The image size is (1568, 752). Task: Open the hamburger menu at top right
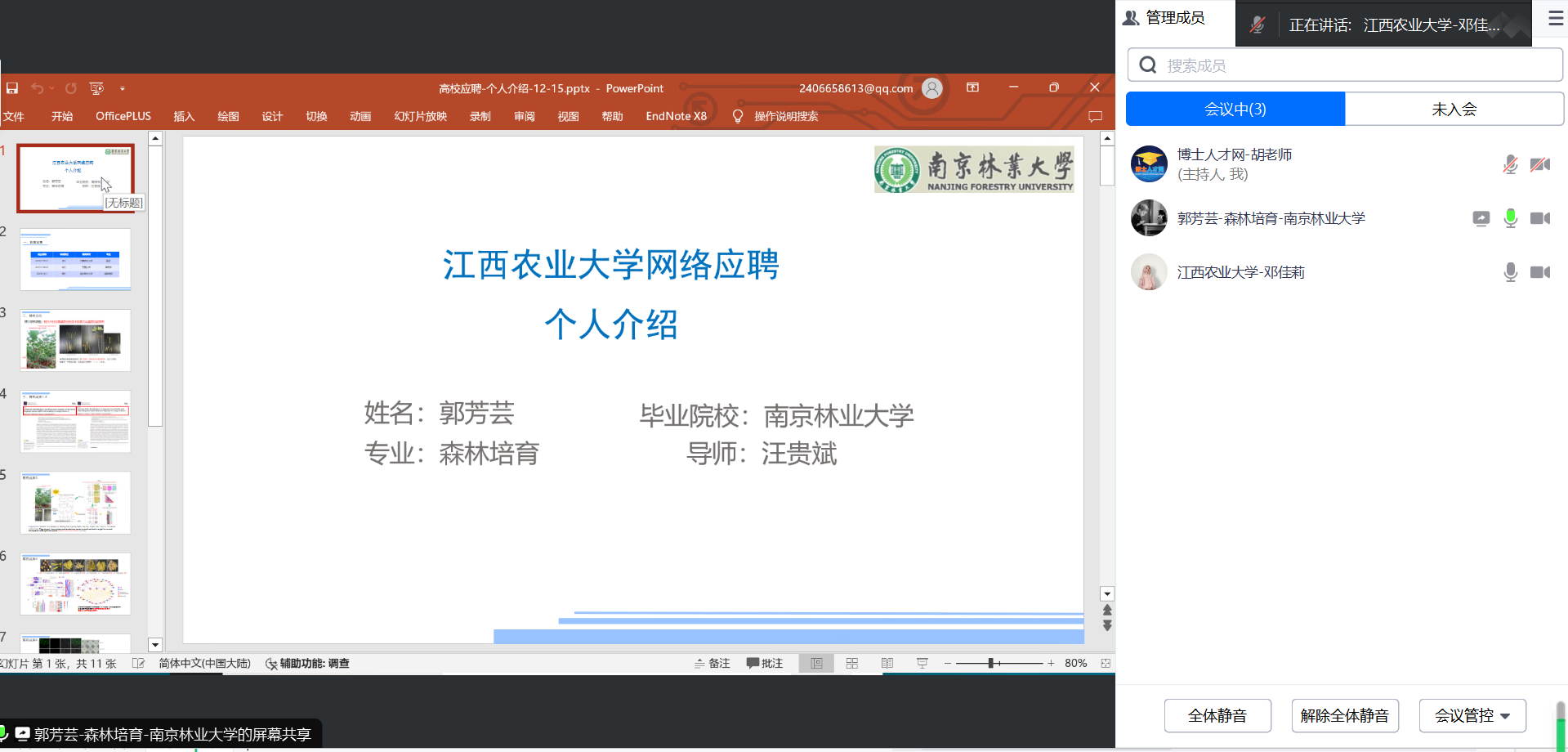point(1556,18)
